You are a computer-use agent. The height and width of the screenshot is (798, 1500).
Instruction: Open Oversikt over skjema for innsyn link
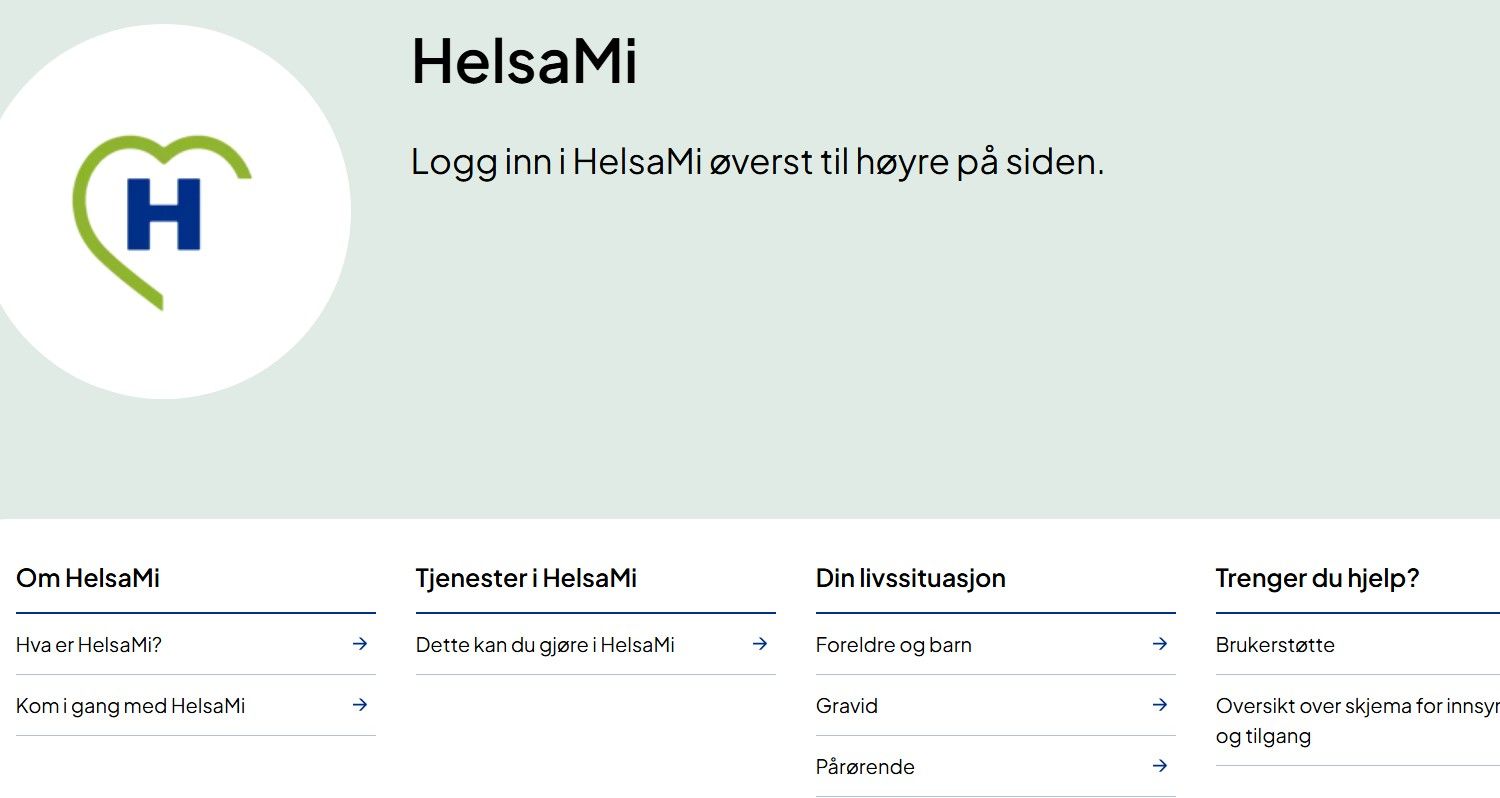click(x=1356, y=706)
